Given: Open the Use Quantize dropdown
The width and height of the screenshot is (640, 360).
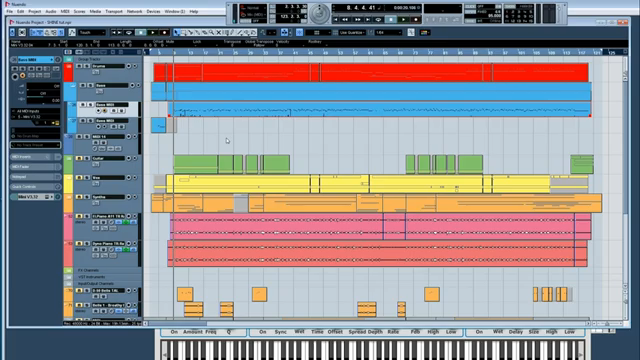Looking at the screenshot, I should click(352, 33).
